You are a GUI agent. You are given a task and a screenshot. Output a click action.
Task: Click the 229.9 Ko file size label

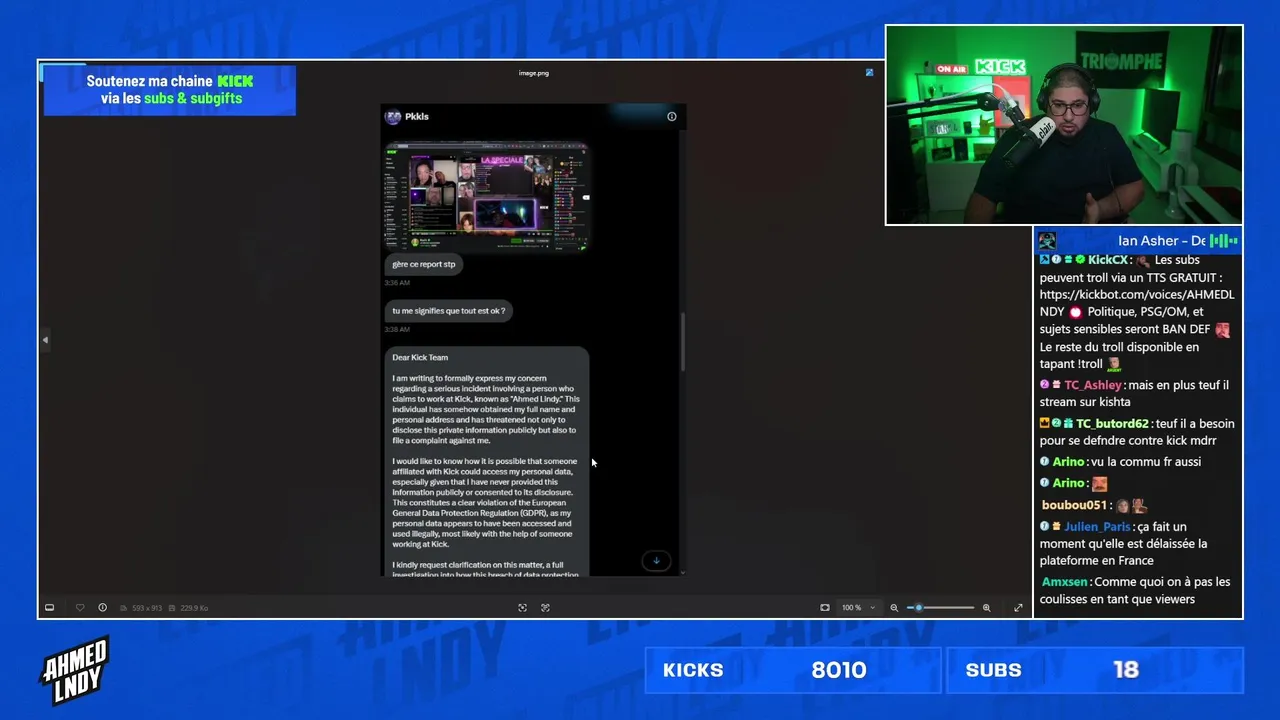193,608
